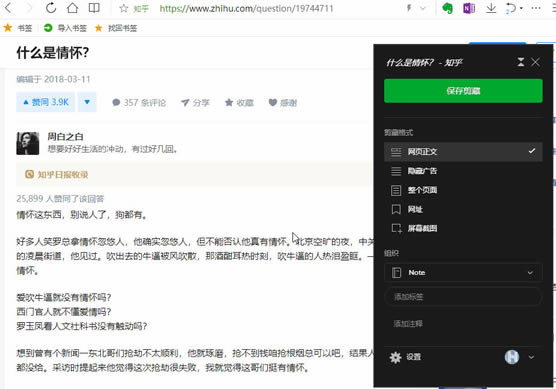Screen dimensions: 556x389
Task: Click the zhihu.com URL address field
Action: pos(246,8)
